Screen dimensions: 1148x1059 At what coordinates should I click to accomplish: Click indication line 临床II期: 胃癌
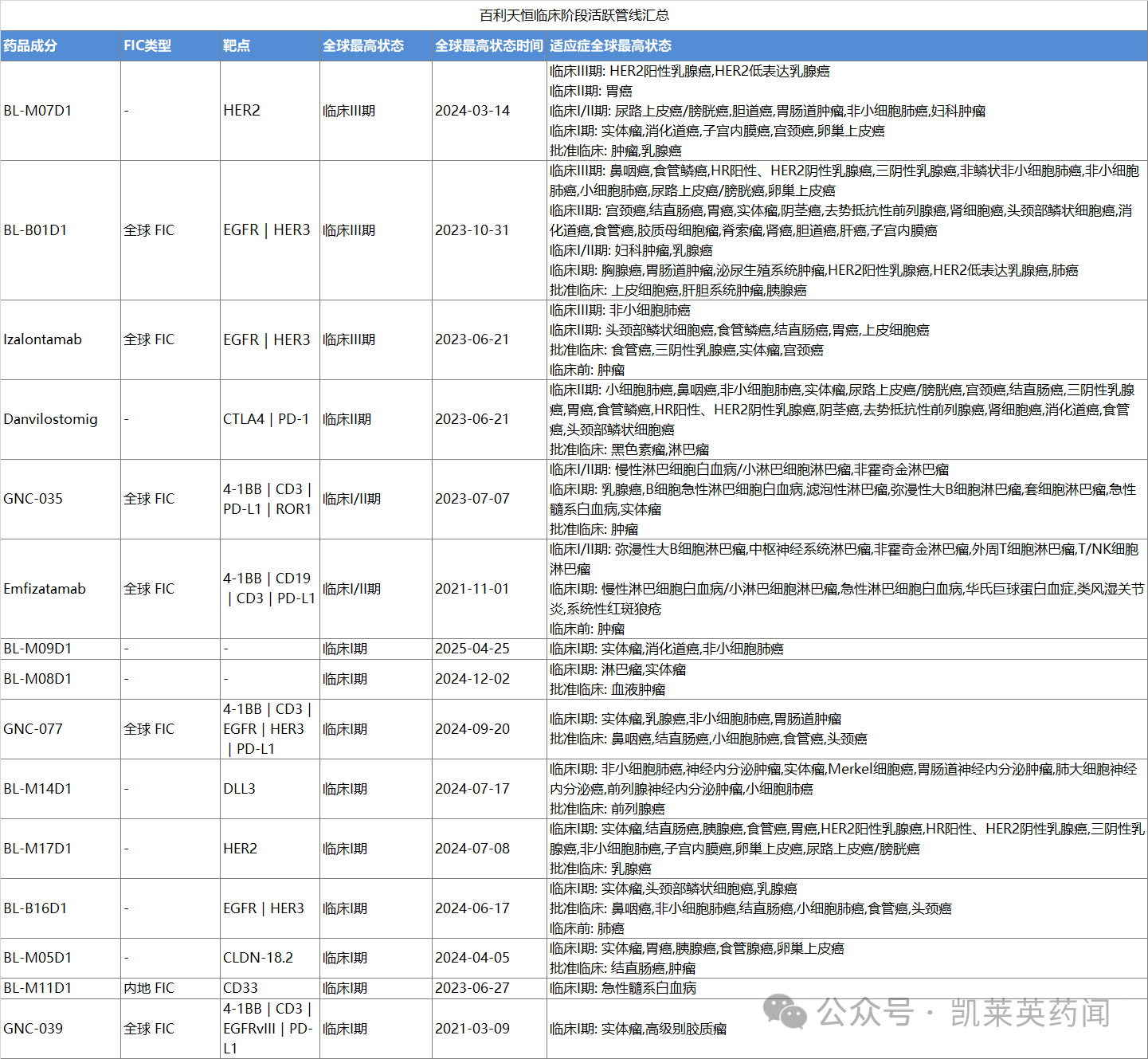pyautogui.click(x=591, y=91)
